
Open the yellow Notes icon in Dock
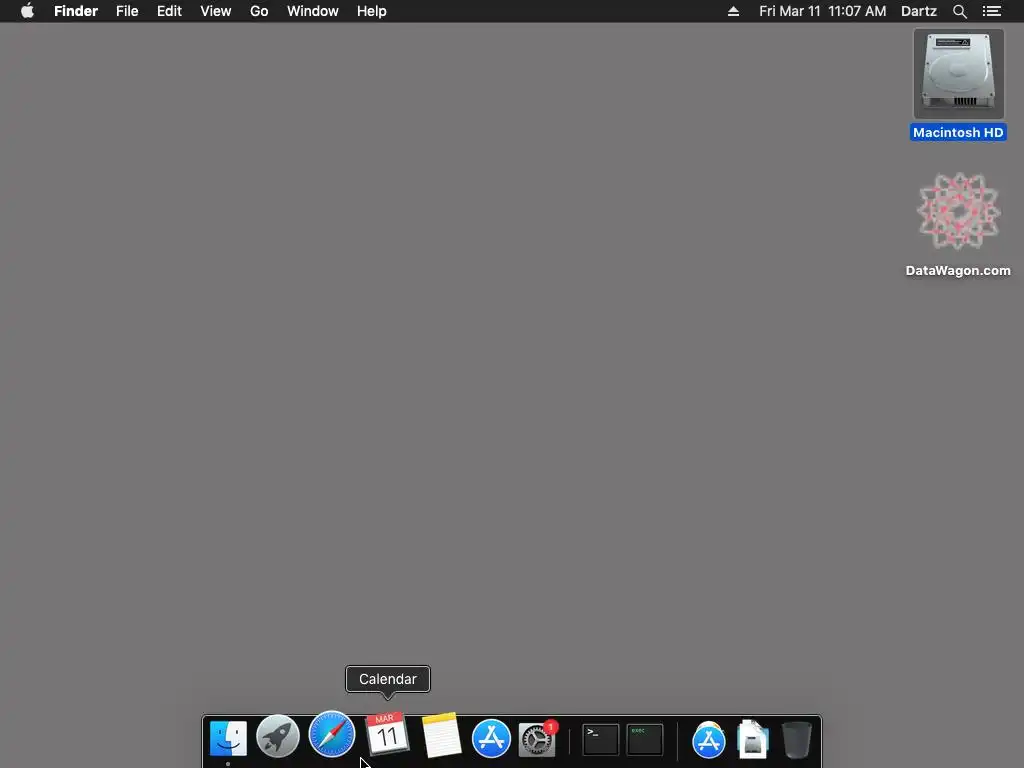point(441,735)
